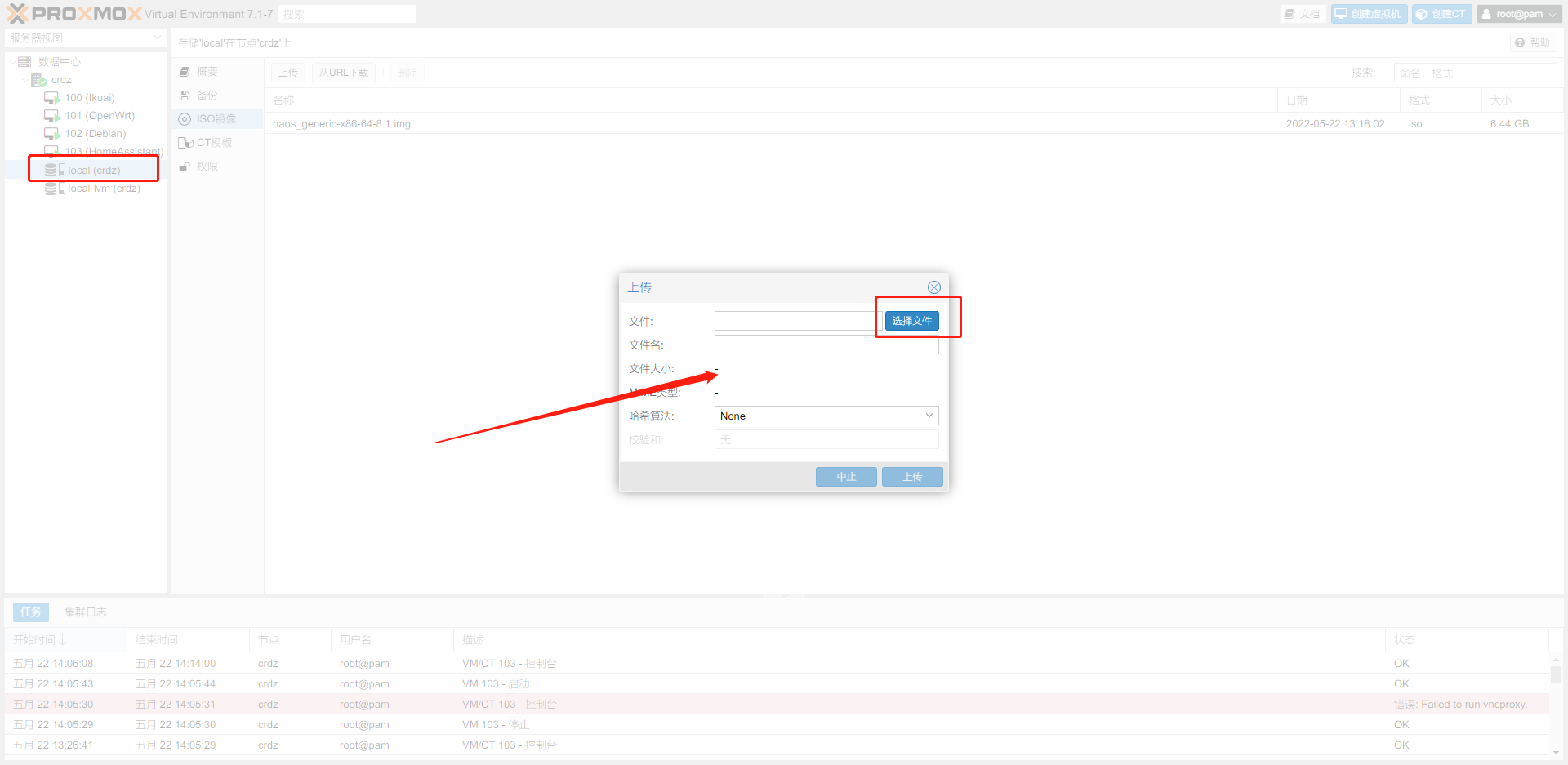The image size is (1568, 765).
Task: Click into the 文件名 input field
Action: point(826,345)
